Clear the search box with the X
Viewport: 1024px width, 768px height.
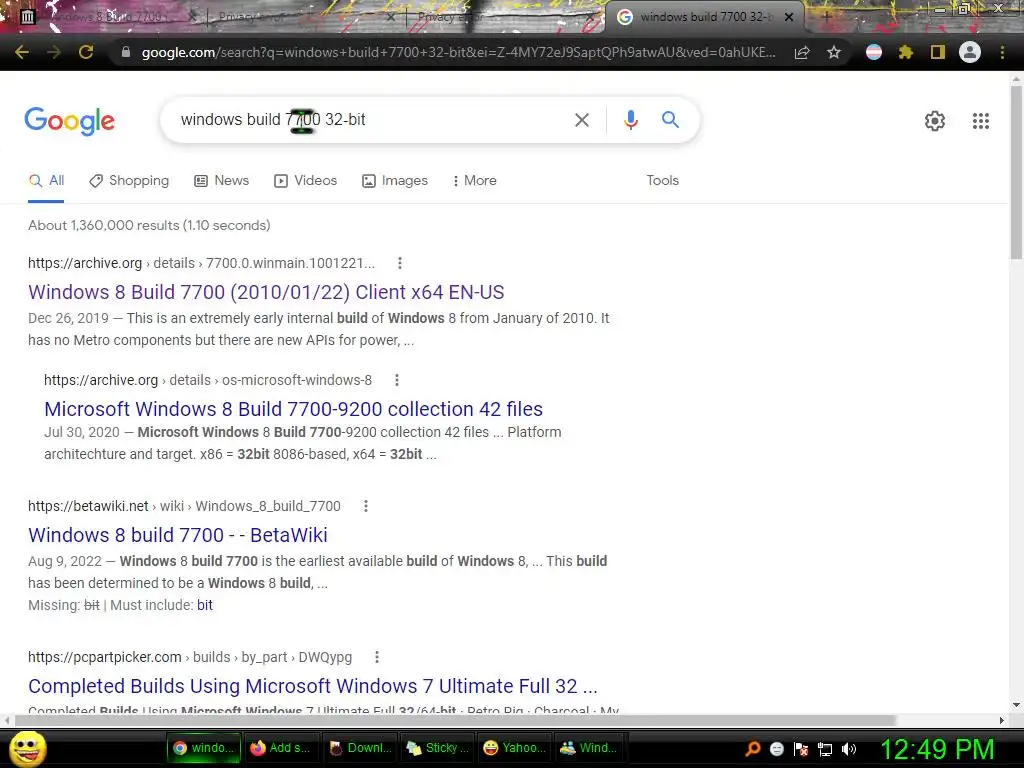[x=581, y=120]
